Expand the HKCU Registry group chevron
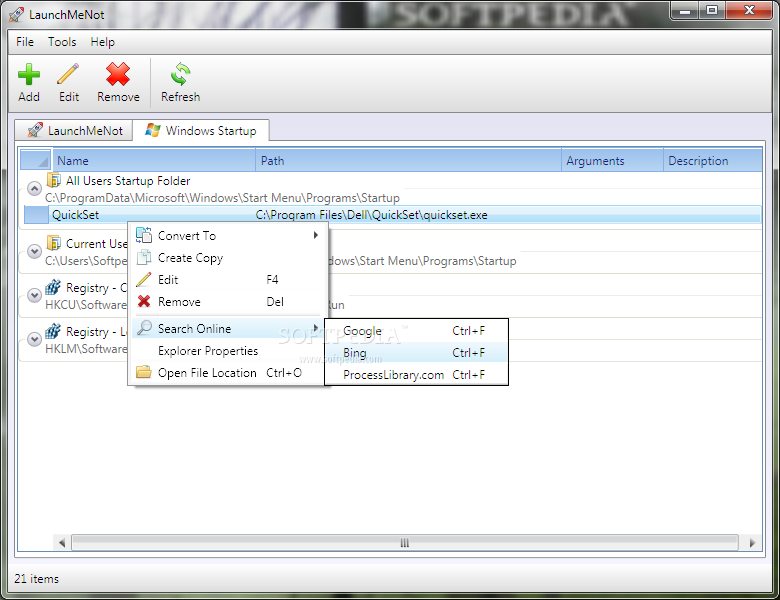This screenshot has width=780, height=600. click(x=34, y=296)
